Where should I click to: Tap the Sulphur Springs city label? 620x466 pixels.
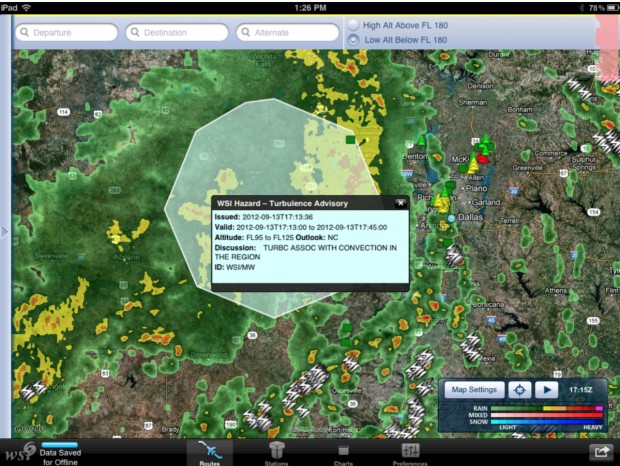tap(584, 163)
